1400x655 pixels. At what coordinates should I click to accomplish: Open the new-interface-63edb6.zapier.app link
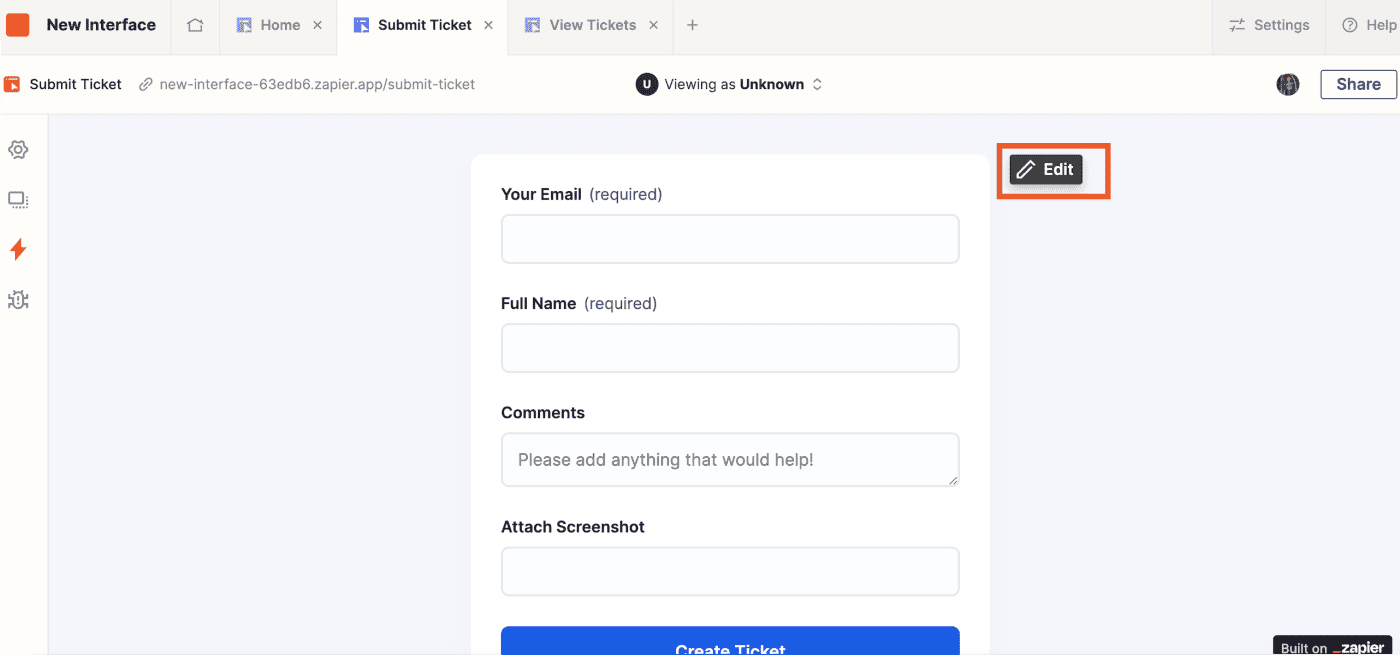click(308, 84)
